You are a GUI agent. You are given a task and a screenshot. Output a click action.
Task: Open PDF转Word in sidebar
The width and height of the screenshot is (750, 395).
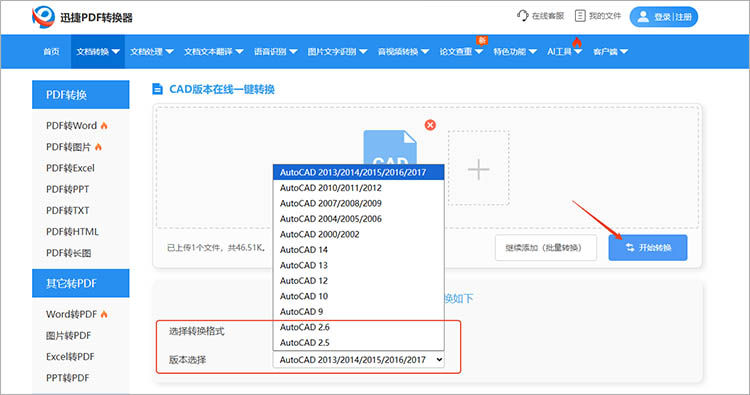[72, 126]
